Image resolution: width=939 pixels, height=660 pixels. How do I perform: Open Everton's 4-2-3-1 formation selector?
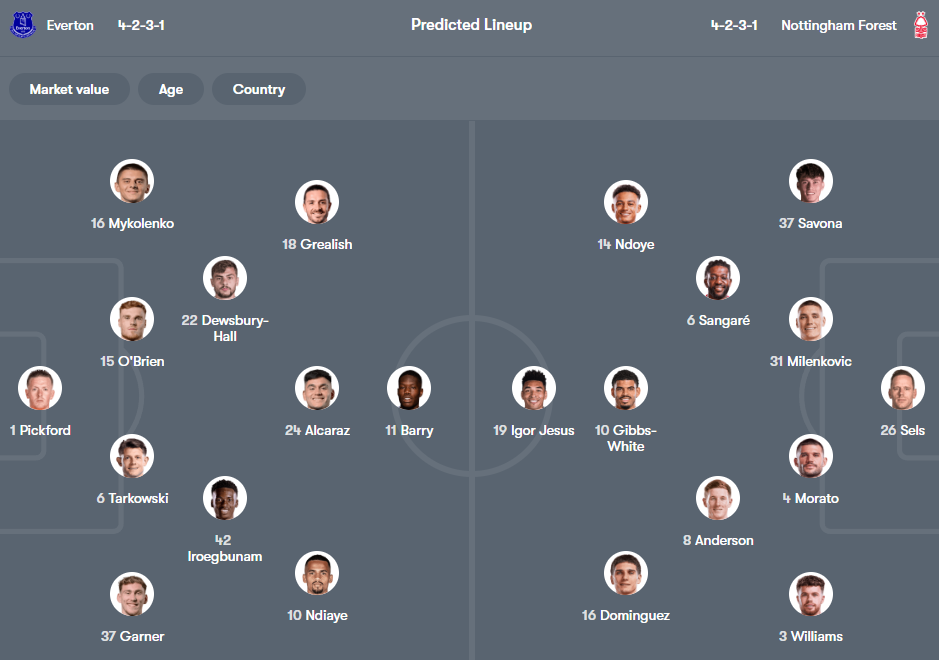tap(141, 25)
